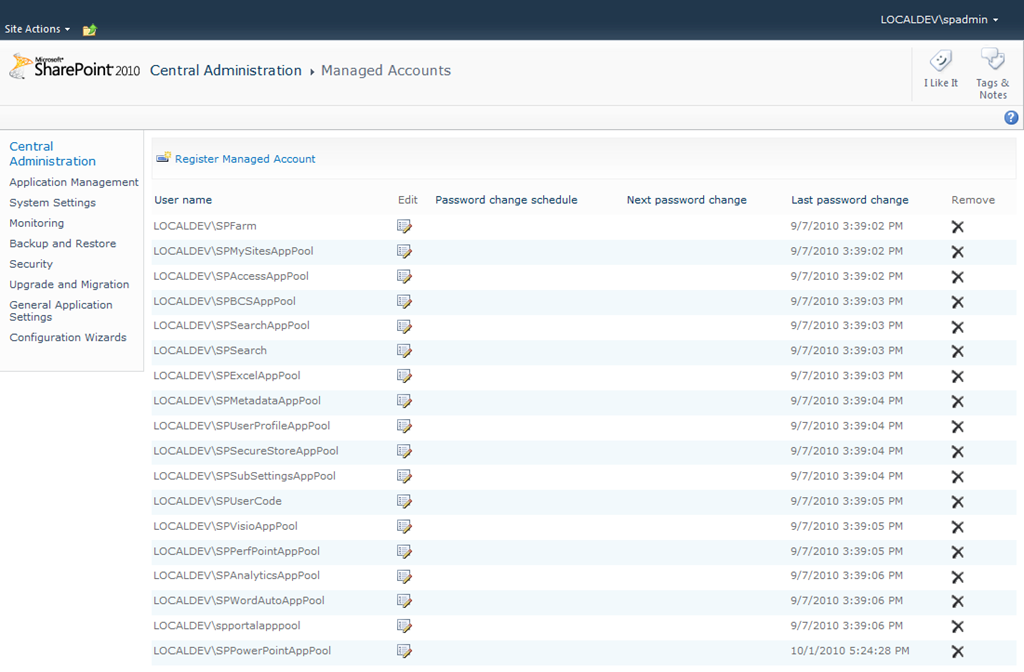The height and width of the screenshot is (672, 1024).
Task: Delete the SPAccessAppPool managed account
Action: (957, 277)
